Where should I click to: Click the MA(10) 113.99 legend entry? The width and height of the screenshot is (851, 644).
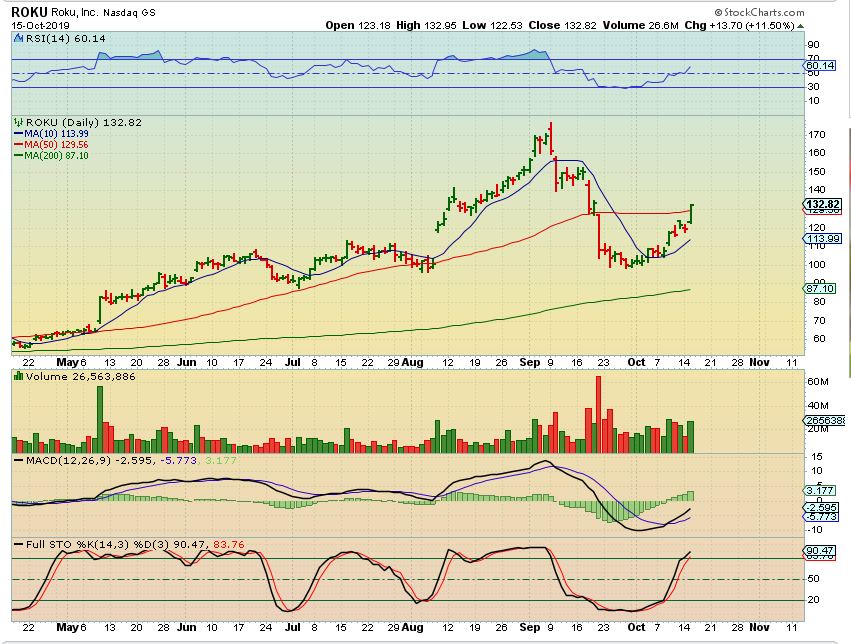[51, 133]
